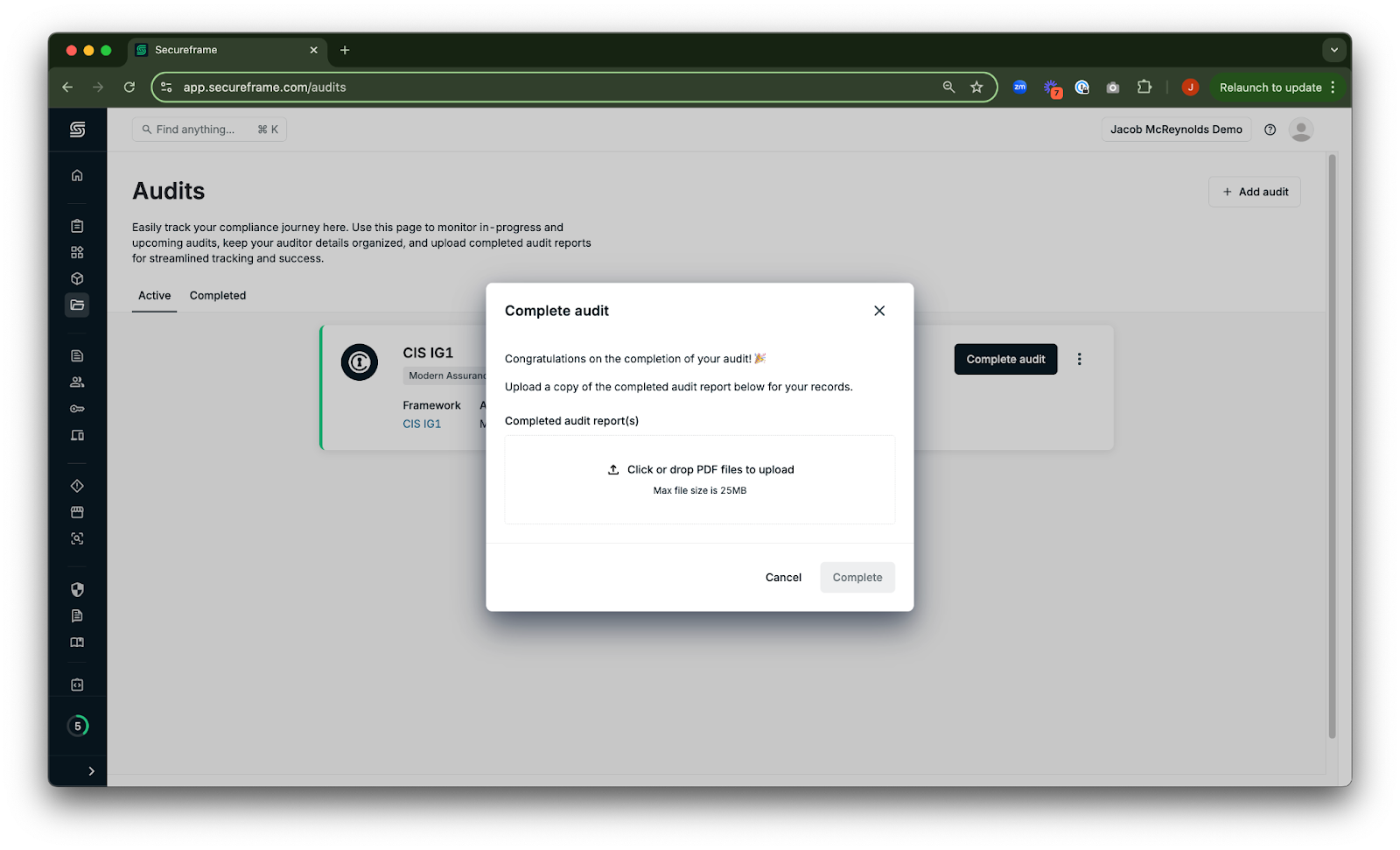Open the code bracket icon near sidebar bottom
This screenshot has height=850, width=1400.
pos(77,685)
